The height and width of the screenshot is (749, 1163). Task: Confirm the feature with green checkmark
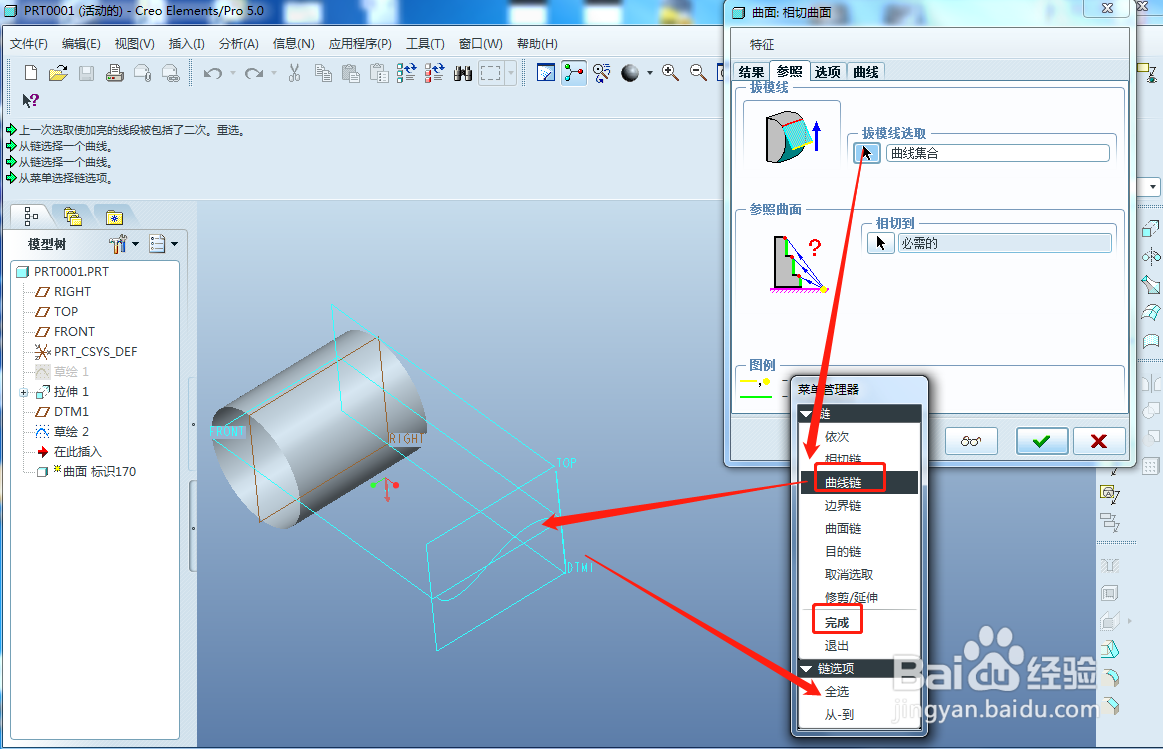tap(1042, 441)
